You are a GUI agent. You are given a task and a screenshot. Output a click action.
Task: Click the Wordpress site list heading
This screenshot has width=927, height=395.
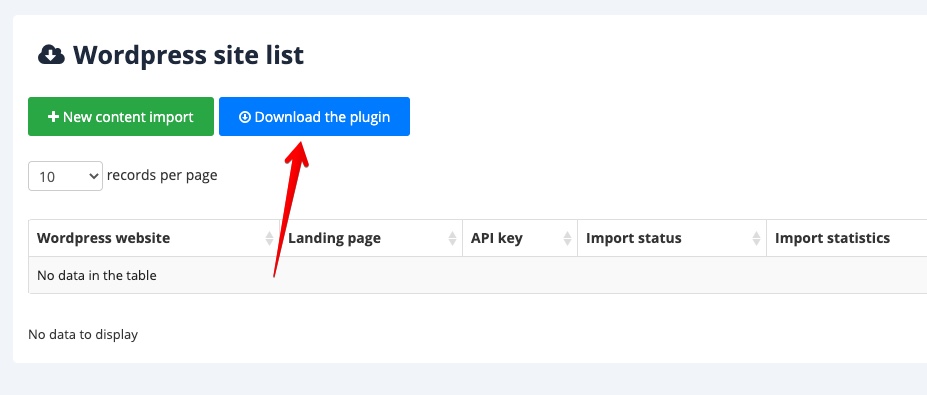coord(188,56)
